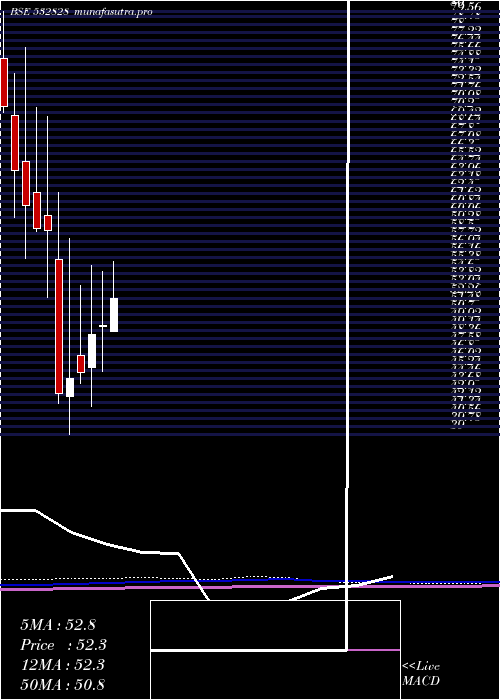Click the '50MA : 50.8' value
The image size is (500, 700).
(62, 685)
